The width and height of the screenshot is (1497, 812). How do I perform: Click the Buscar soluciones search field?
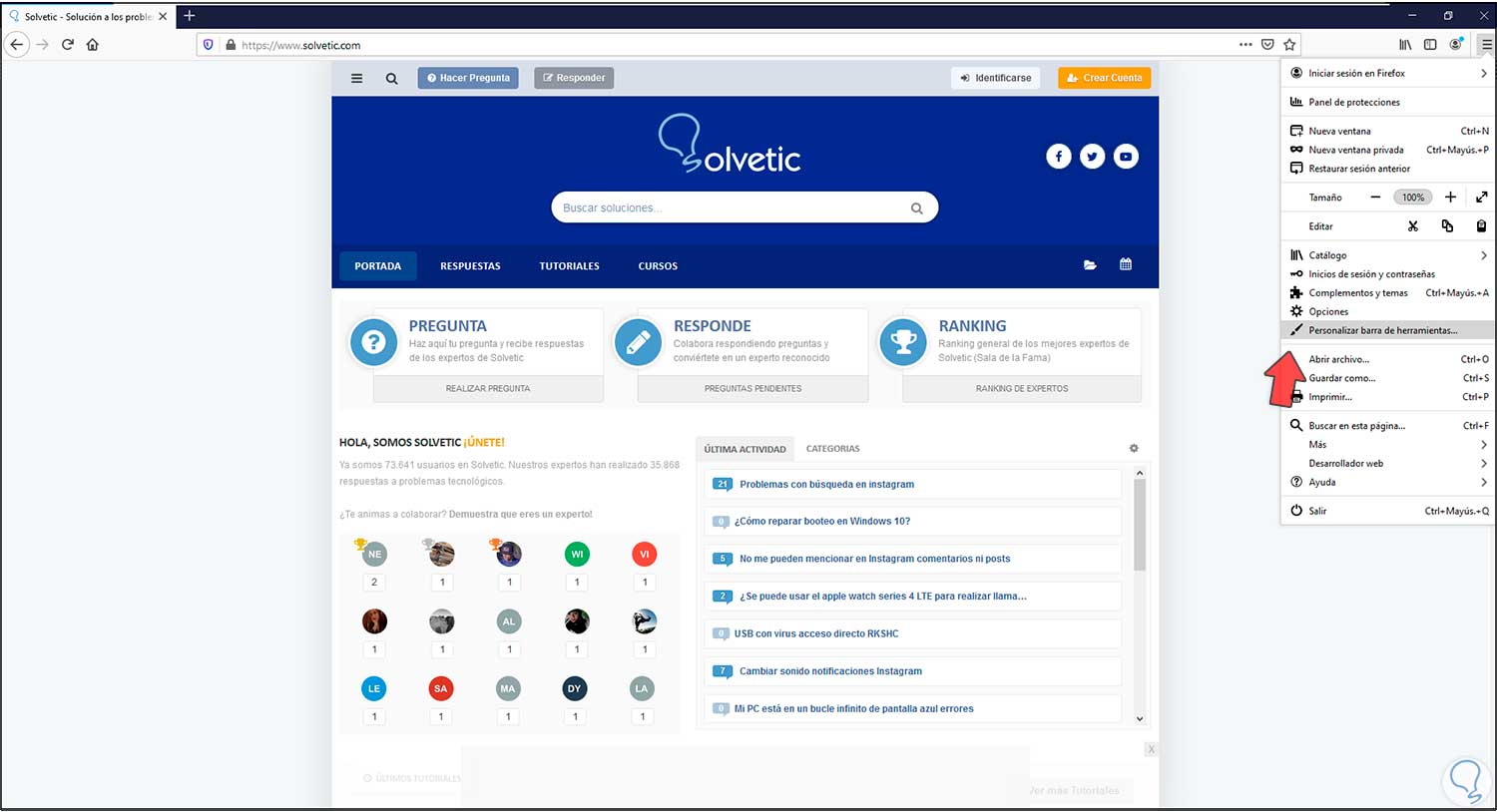[745, 206]
